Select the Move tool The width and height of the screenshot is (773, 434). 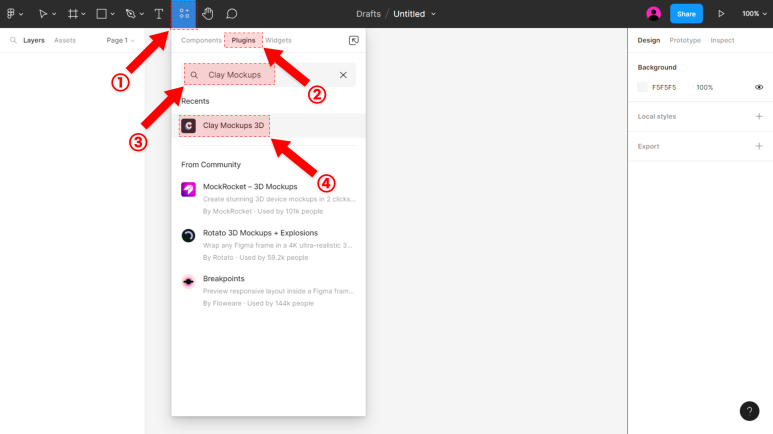tap(43, 14)
